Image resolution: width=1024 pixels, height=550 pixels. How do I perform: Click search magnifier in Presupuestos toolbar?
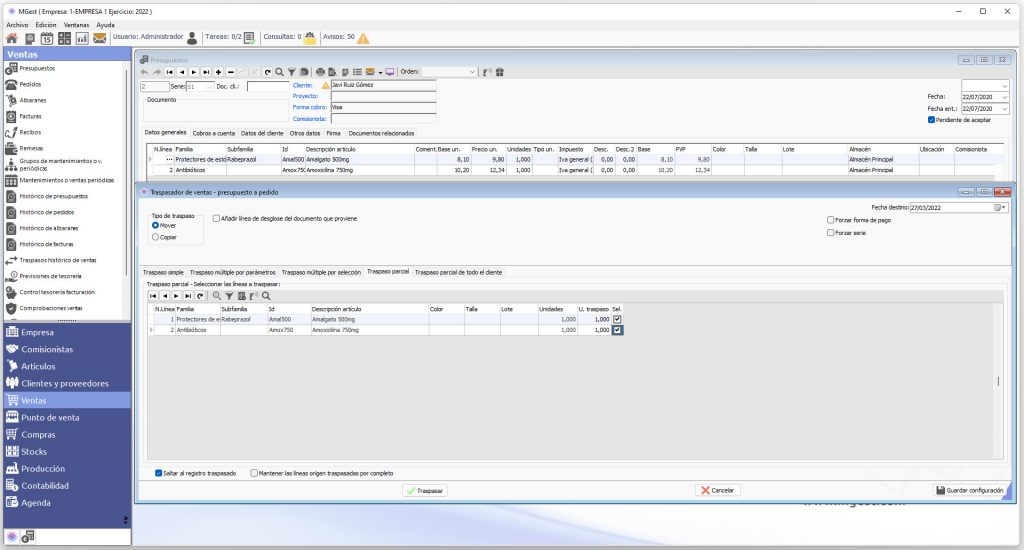point(280,72)
